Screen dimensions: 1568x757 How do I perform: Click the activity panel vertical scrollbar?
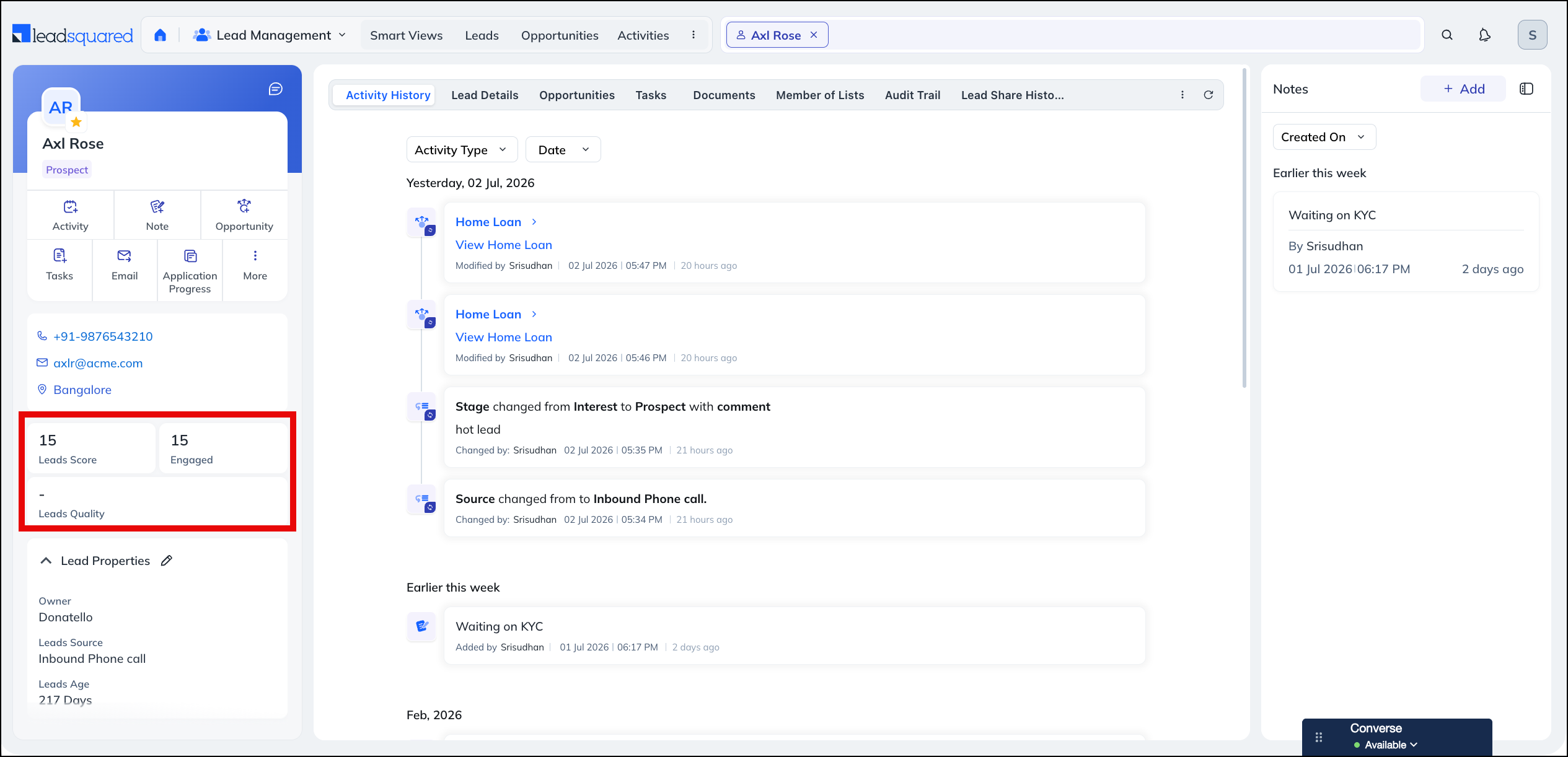point(1244,227)
